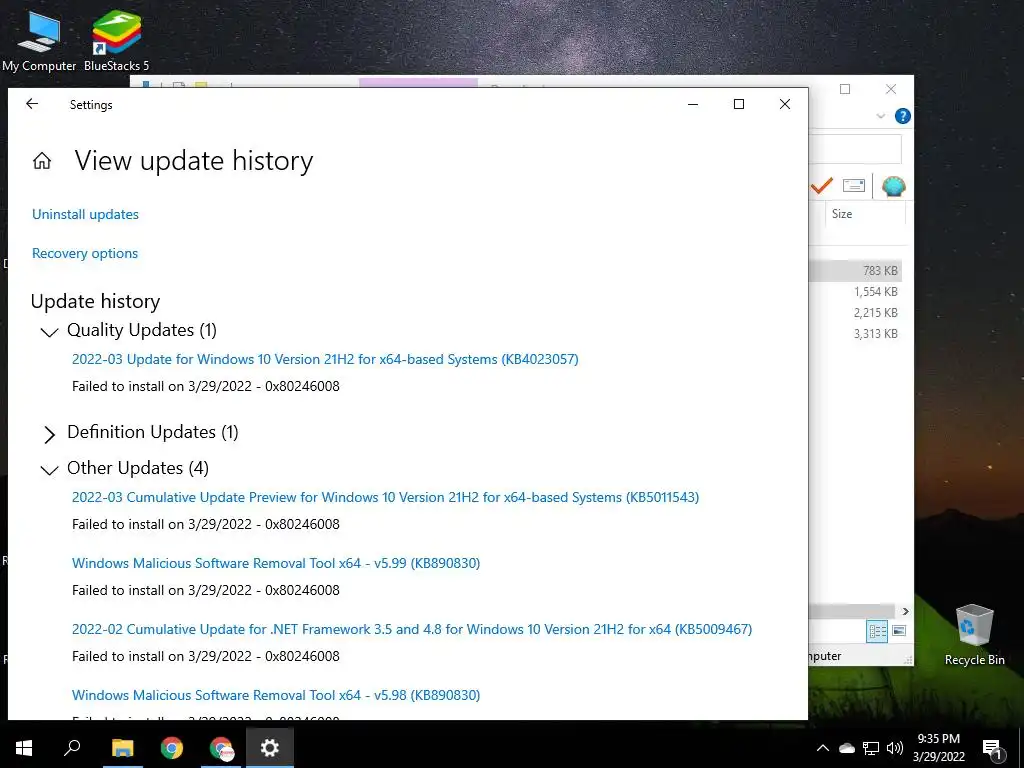Click the teal shell icon in File Explorer
1024x768 pixels.
893,186
